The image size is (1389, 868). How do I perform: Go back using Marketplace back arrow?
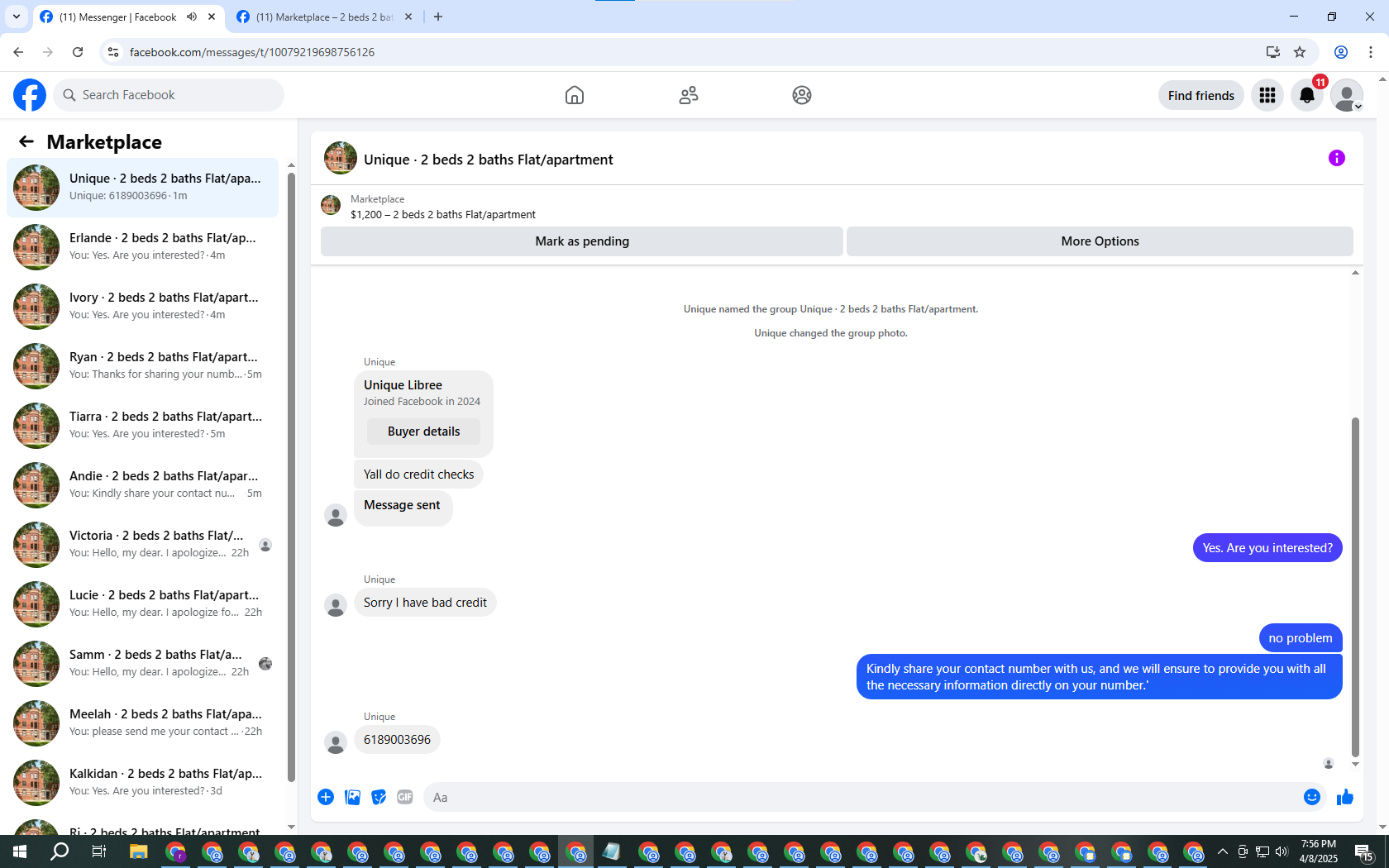[26, 142]
